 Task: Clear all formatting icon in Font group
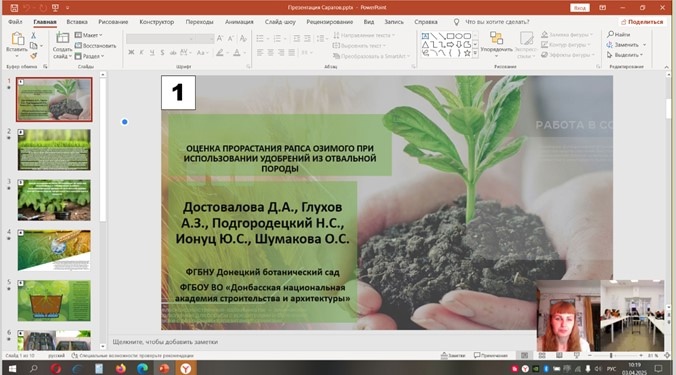[243, 38]
